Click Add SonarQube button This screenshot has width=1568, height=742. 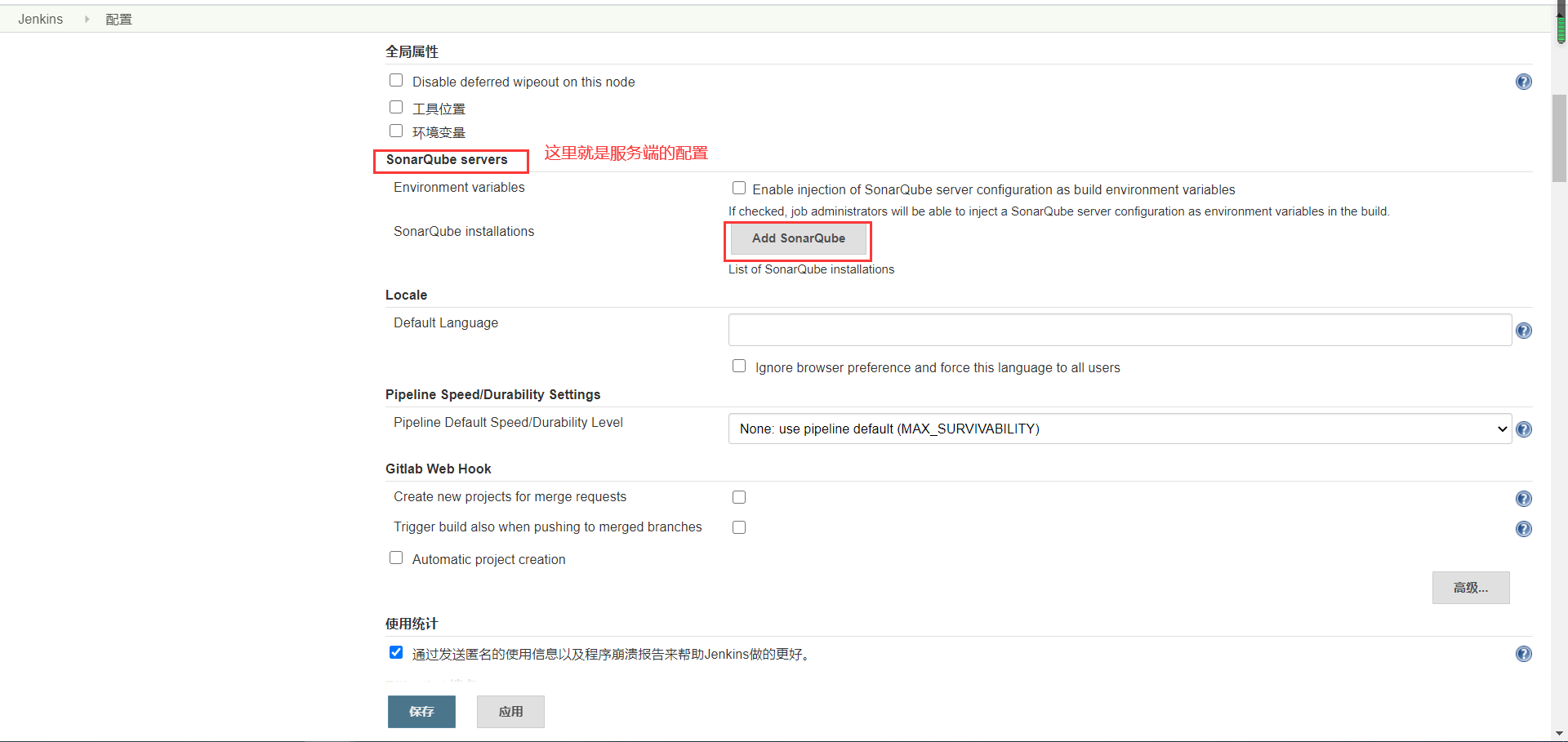click(x=799, y=238)
